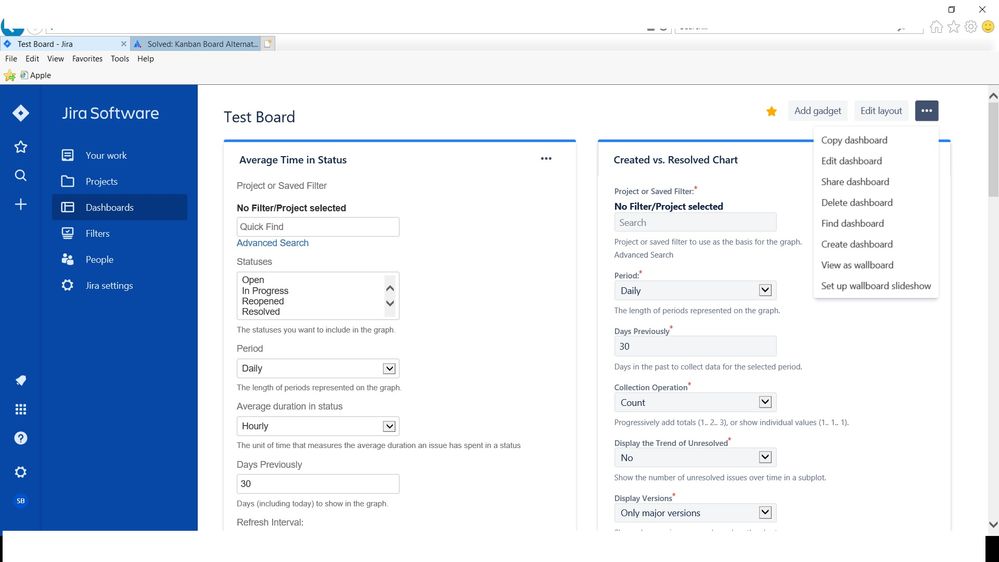999x562 pixels.
Task: Select Set up wallboard slideshow
Action: (x=876, y=286)
